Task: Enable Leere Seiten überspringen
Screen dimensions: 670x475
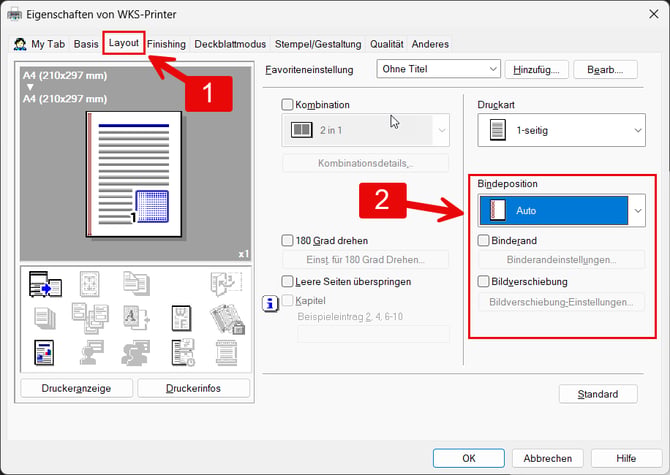Action: 288,281
